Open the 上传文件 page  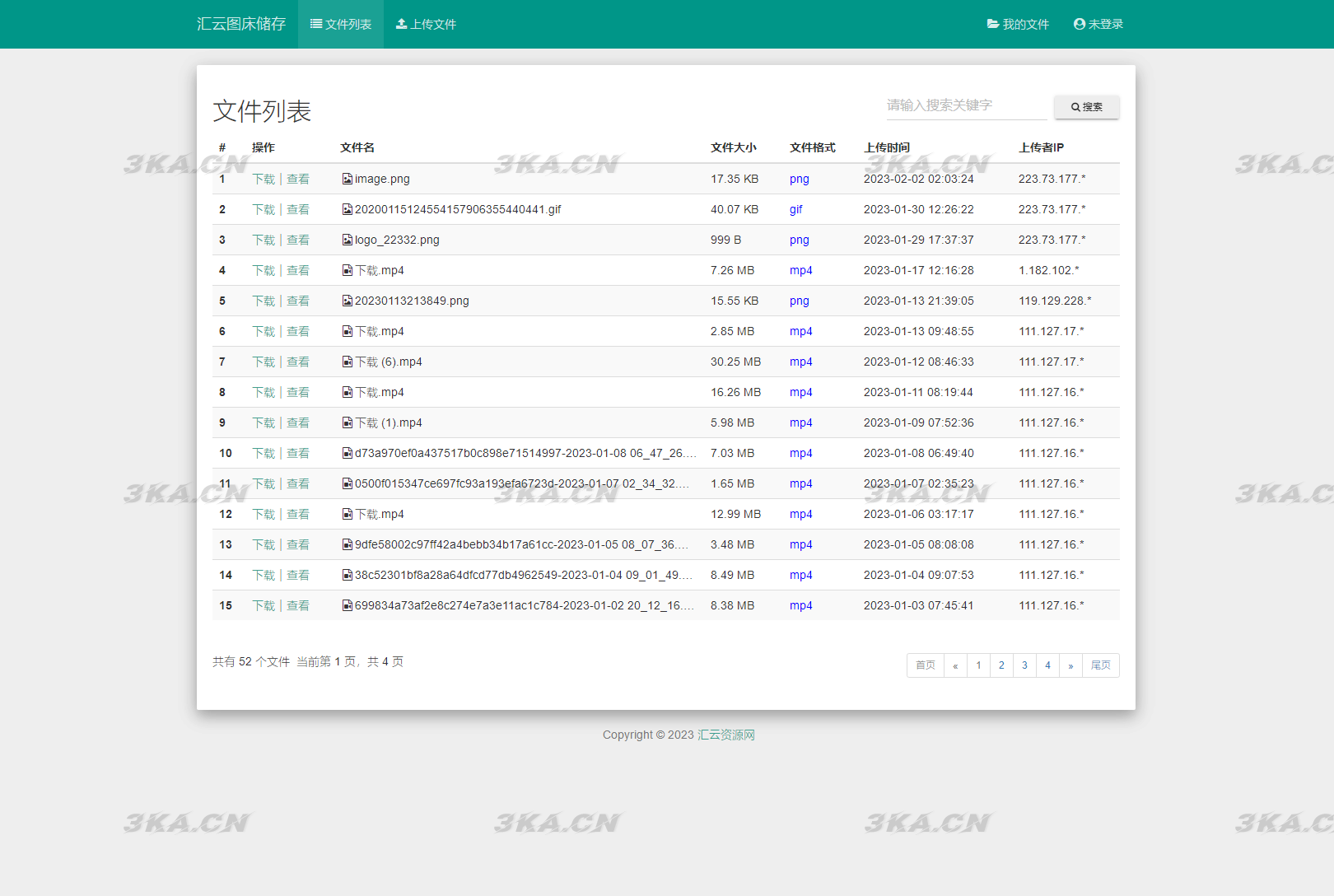(x=426, y=24)
